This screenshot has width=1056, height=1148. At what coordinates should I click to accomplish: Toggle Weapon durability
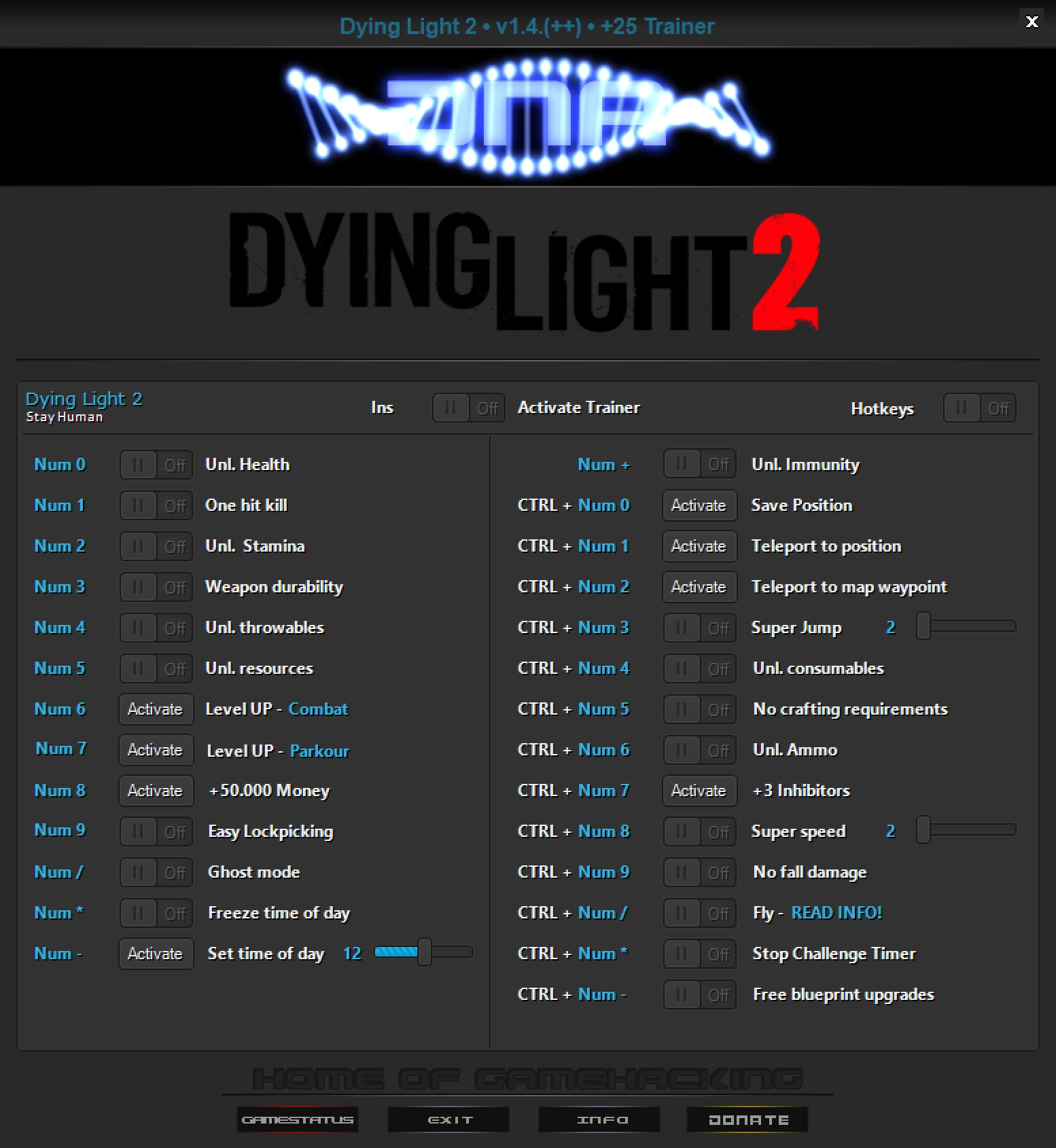(156, 587)
